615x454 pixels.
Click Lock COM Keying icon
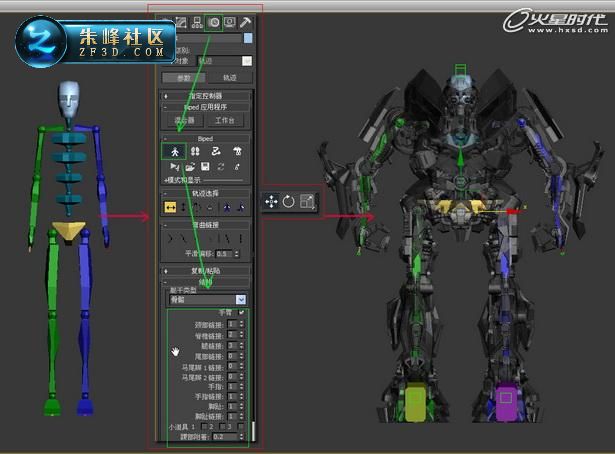(209, 208)
